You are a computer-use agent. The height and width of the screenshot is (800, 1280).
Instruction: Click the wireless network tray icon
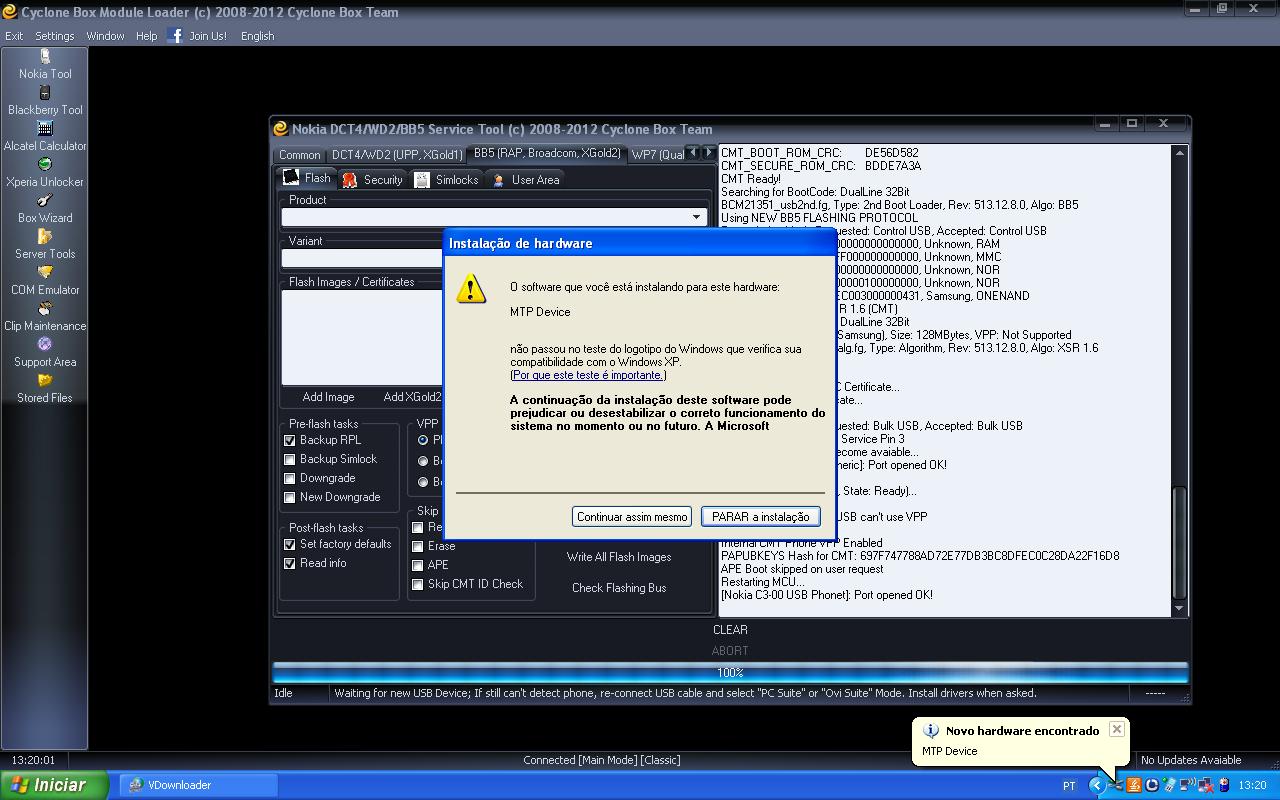tap(1187, 785)
